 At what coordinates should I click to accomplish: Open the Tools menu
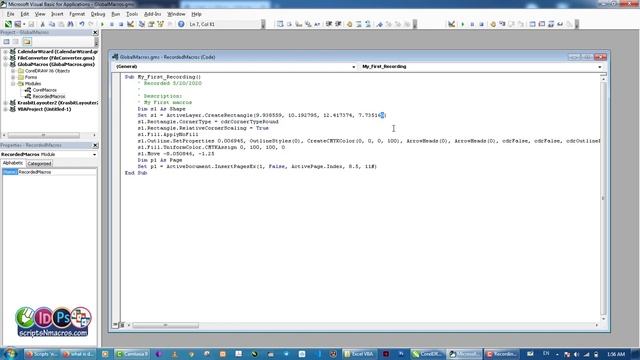point(132,14)
